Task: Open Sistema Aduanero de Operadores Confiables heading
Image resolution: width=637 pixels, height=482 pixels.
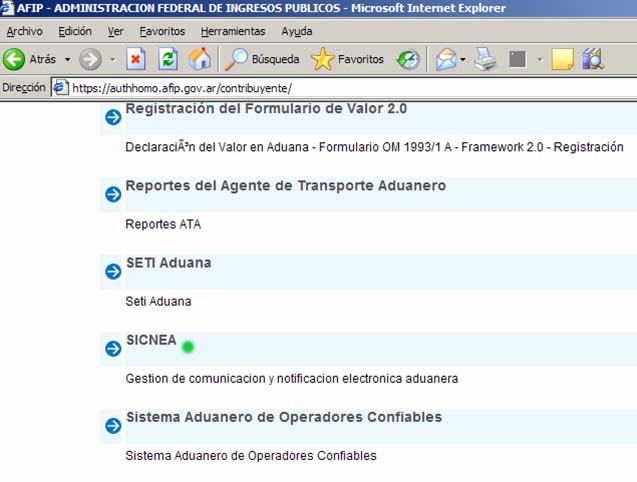Action: pyautogui.click(x=284, y=417)
